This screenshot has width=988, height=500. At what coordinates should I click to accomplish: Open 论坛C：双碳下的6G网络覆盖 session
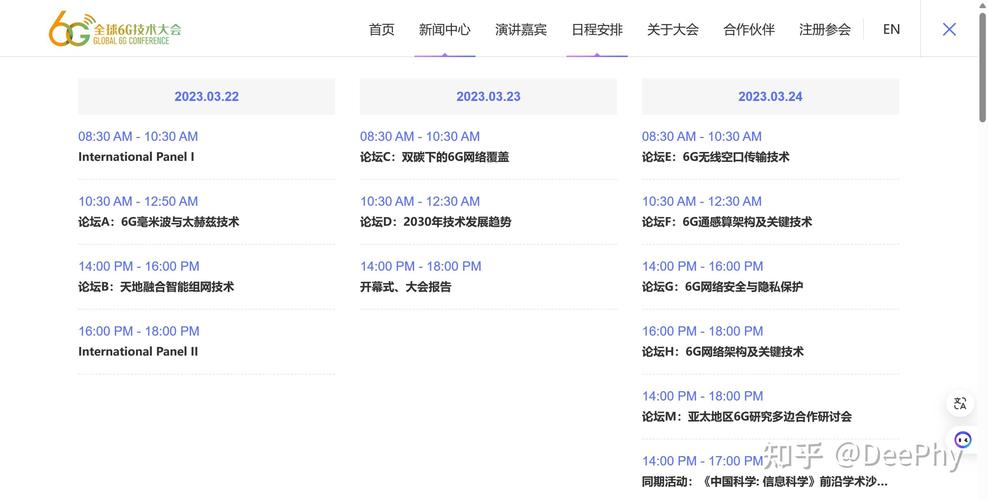[435, 157]
